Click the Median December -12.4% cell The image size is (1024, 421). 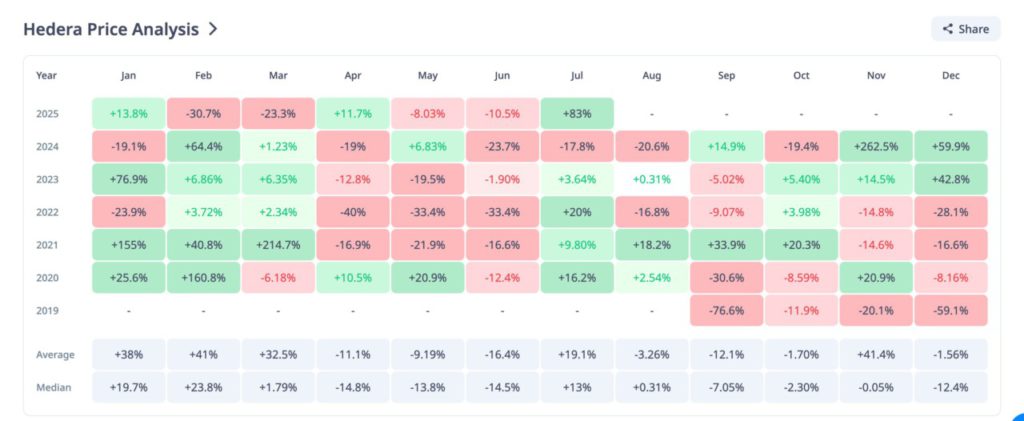(952, 387)
